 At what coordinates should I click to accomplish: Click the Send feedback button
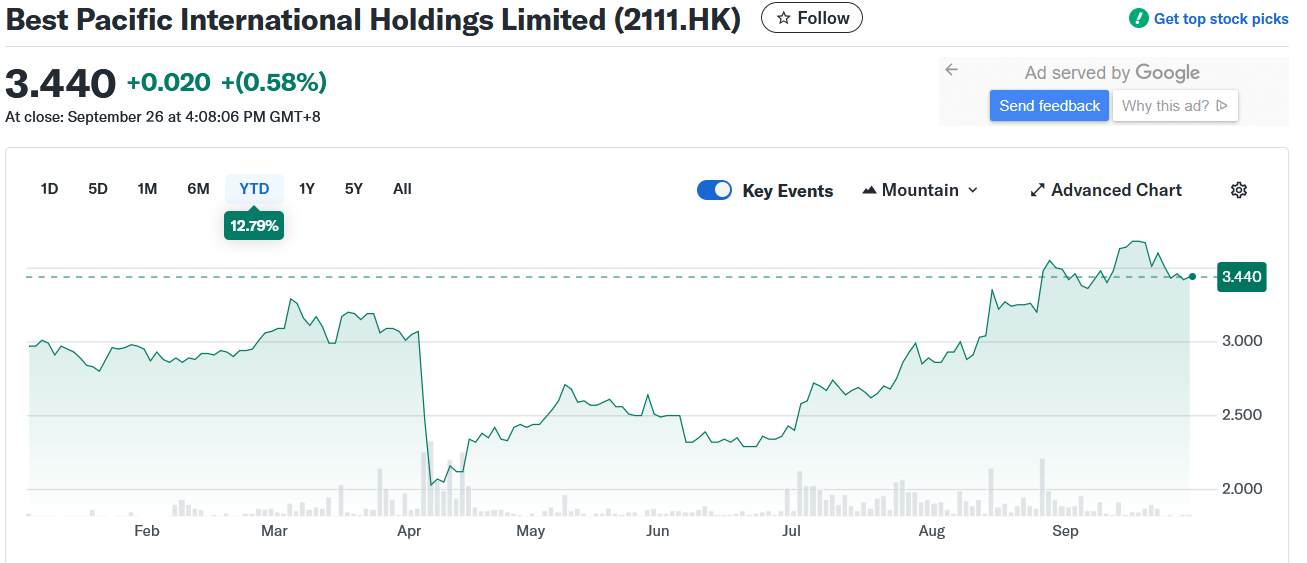tap(1049, 106)
